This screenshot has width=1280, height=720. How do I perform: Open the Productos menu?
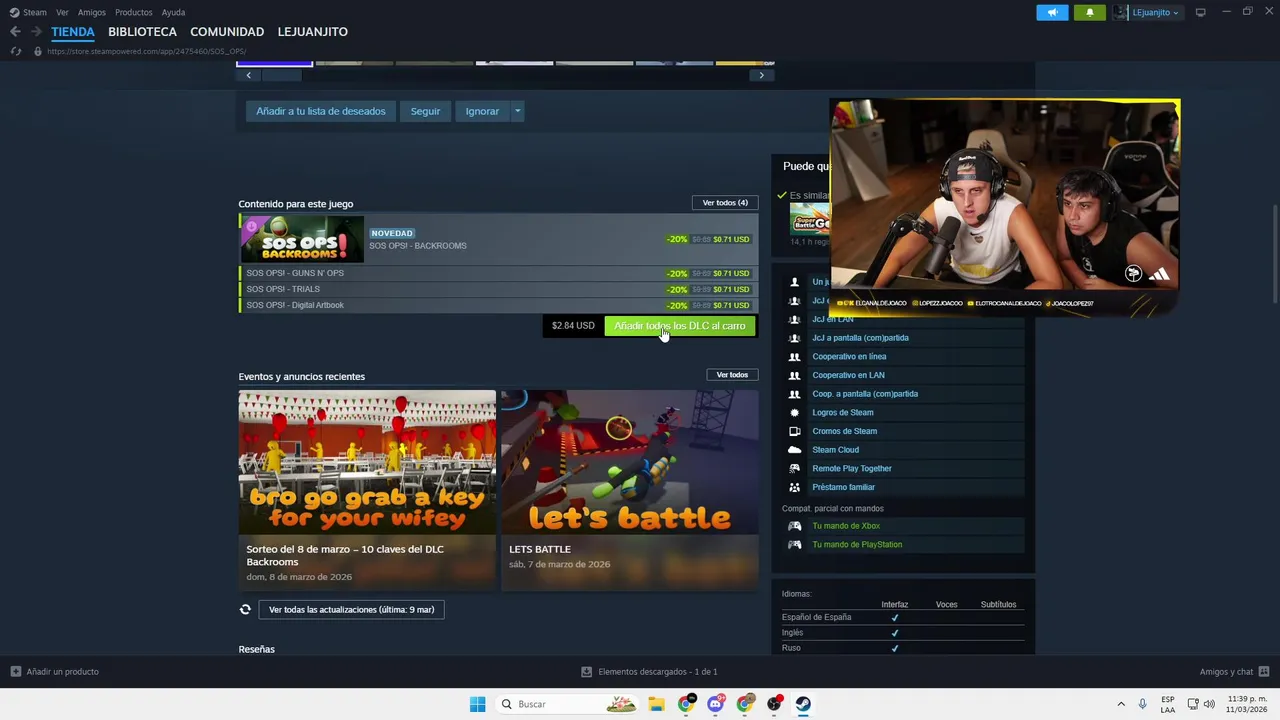click(134, 12)
